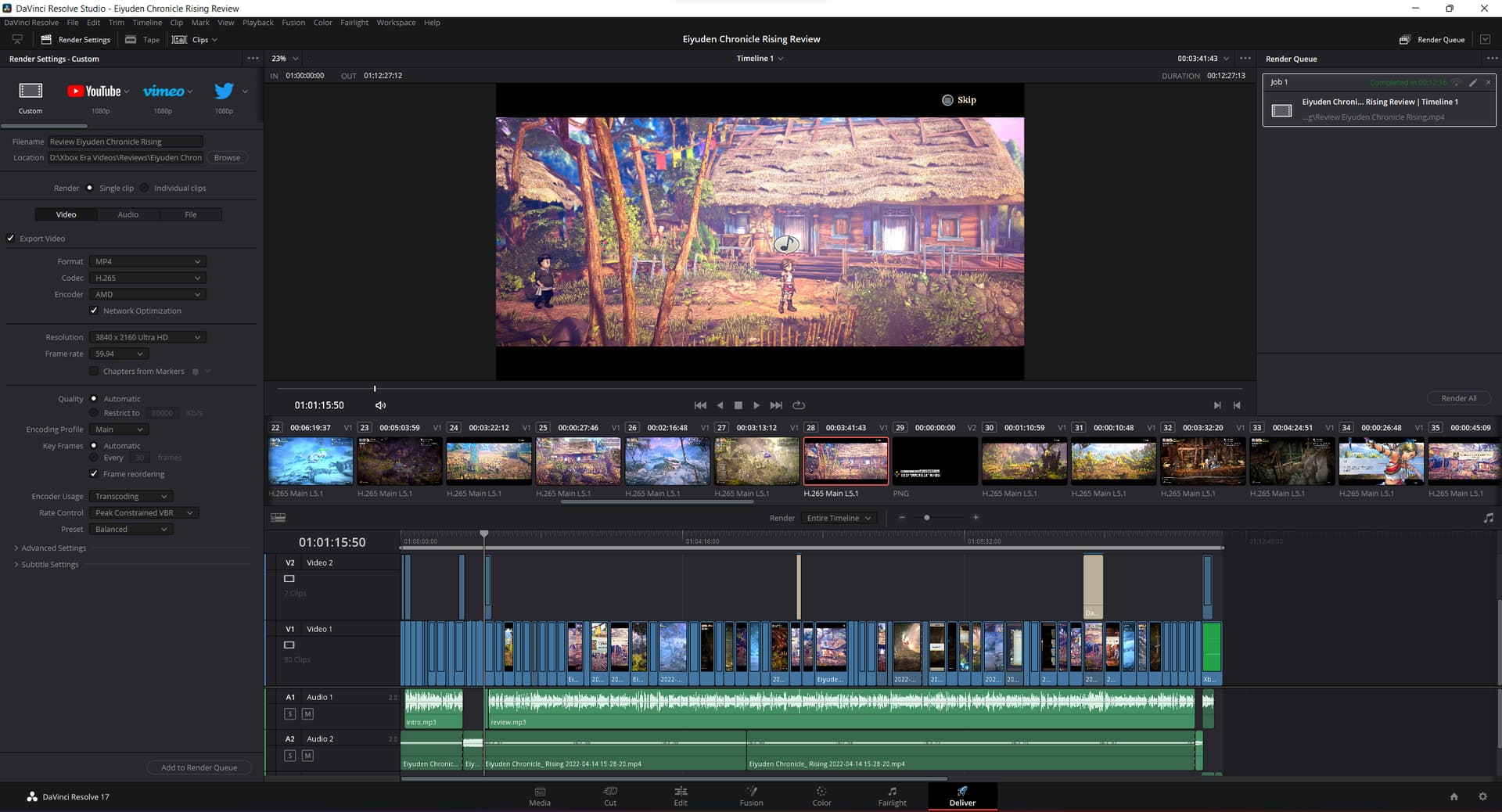Viewport: 1502px width, 812px height.
Task: Open project settings gear icon
Action: pyautogui.click(x=1482, y=796)
